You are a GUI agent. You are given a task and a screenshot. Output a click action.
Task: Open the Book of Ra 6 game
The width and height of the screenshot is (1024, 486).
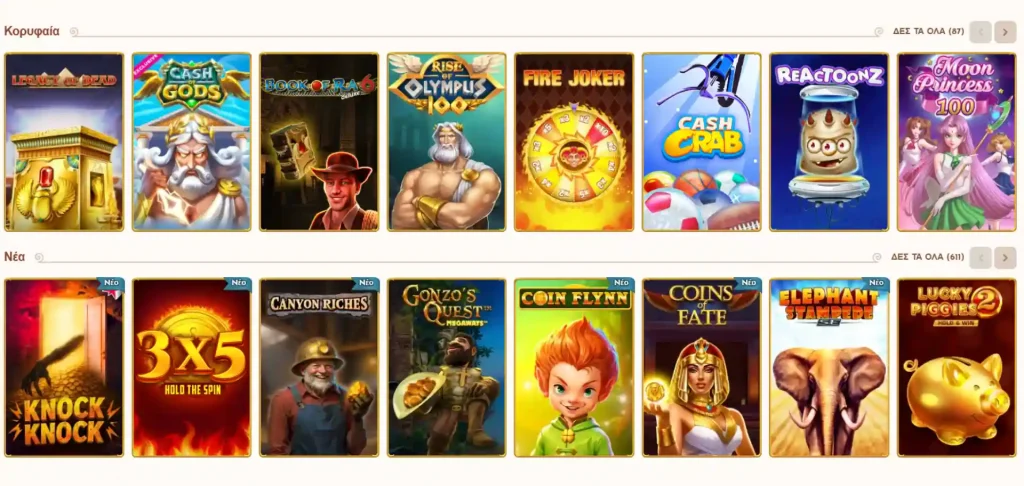[319, 142]
